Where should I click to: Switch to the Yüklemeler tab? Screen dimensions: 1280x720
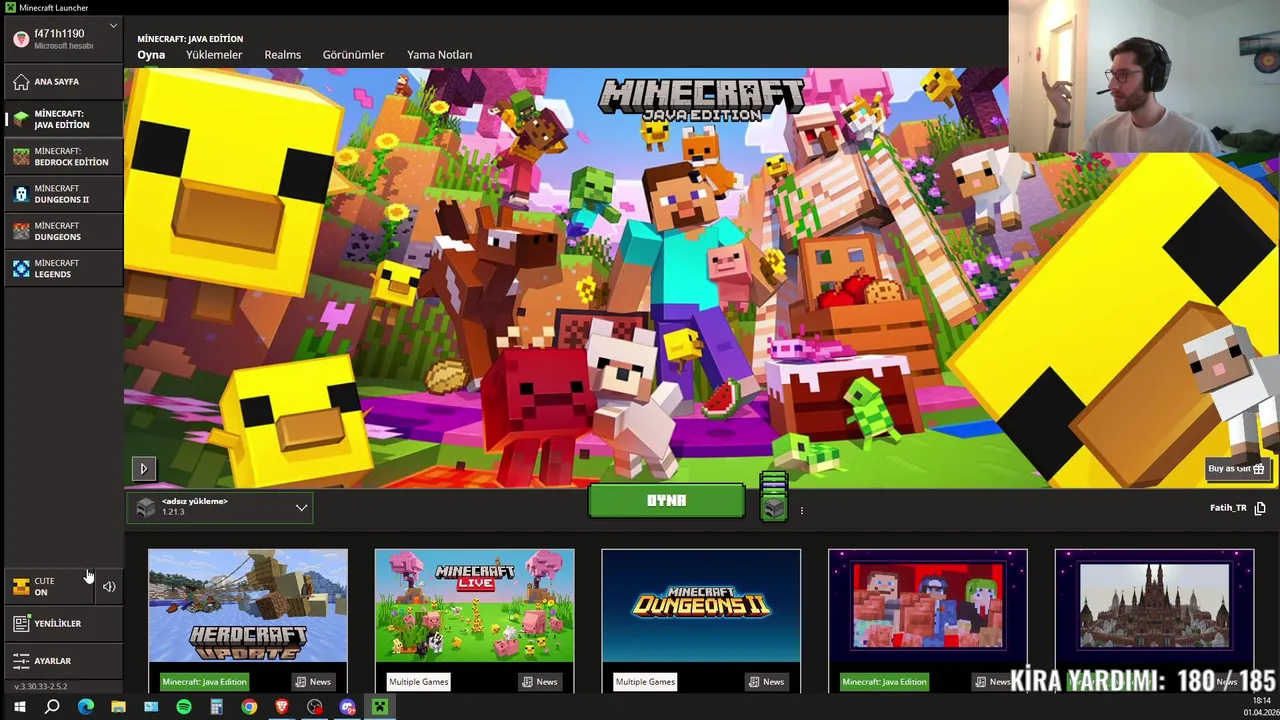[x=214, y=55]
